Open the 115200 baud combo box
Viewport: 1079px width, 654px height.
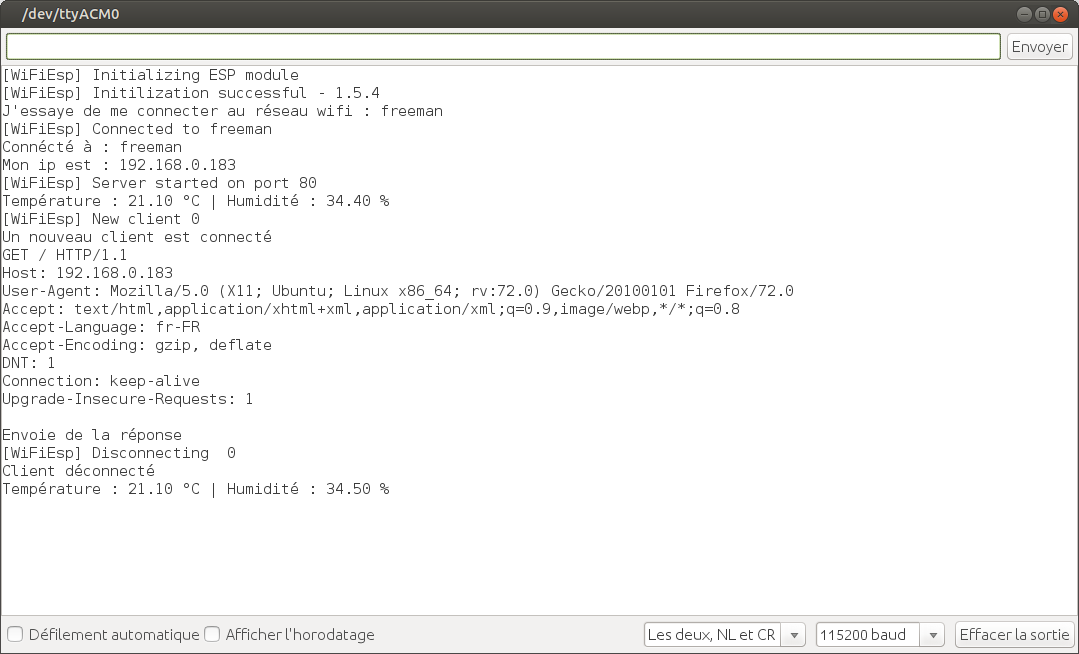point(866,635)
